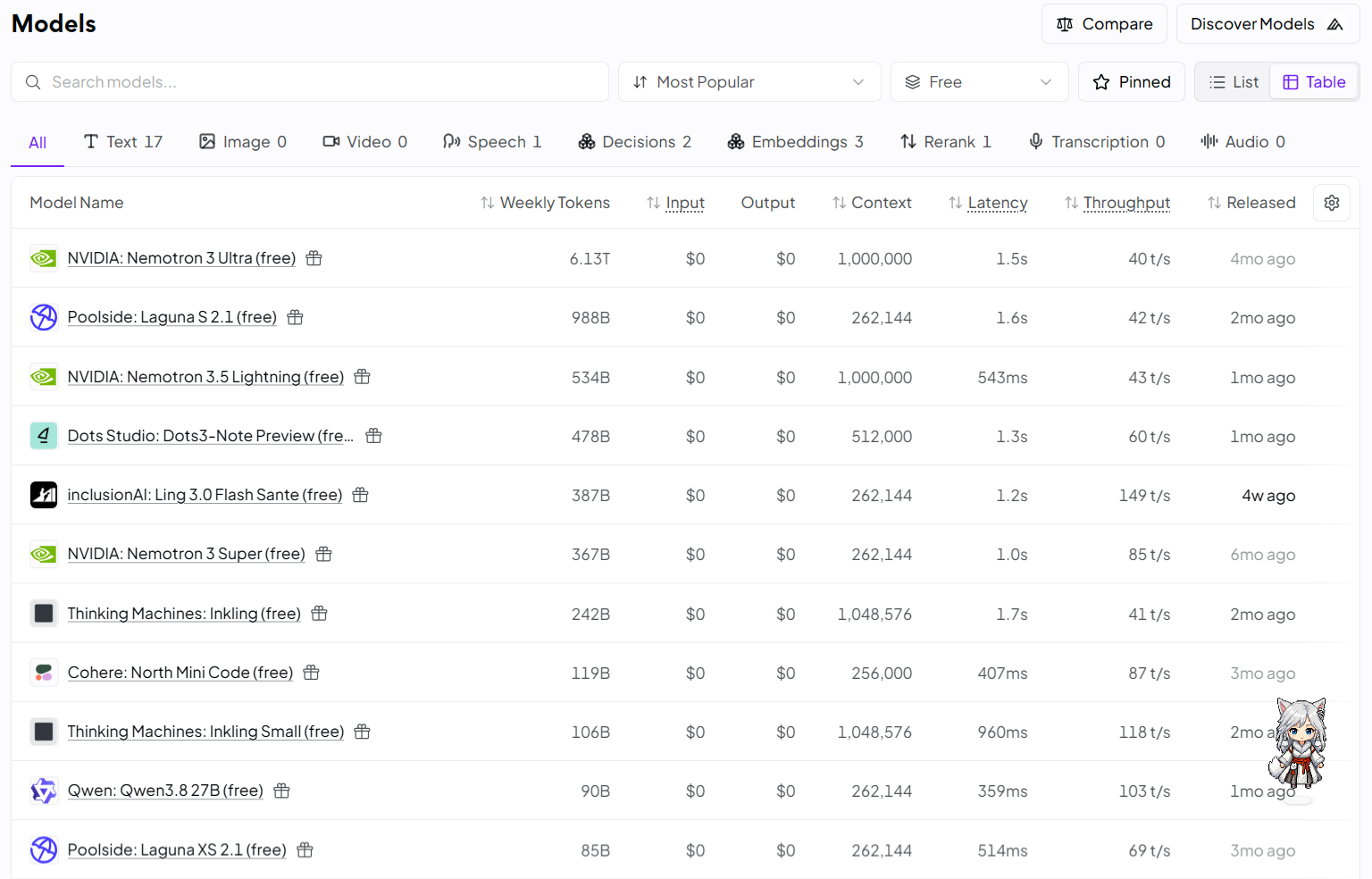1372x879 pixels.
Task: Click gift icon beside Cohere North Mini Code
Action: 312,673
